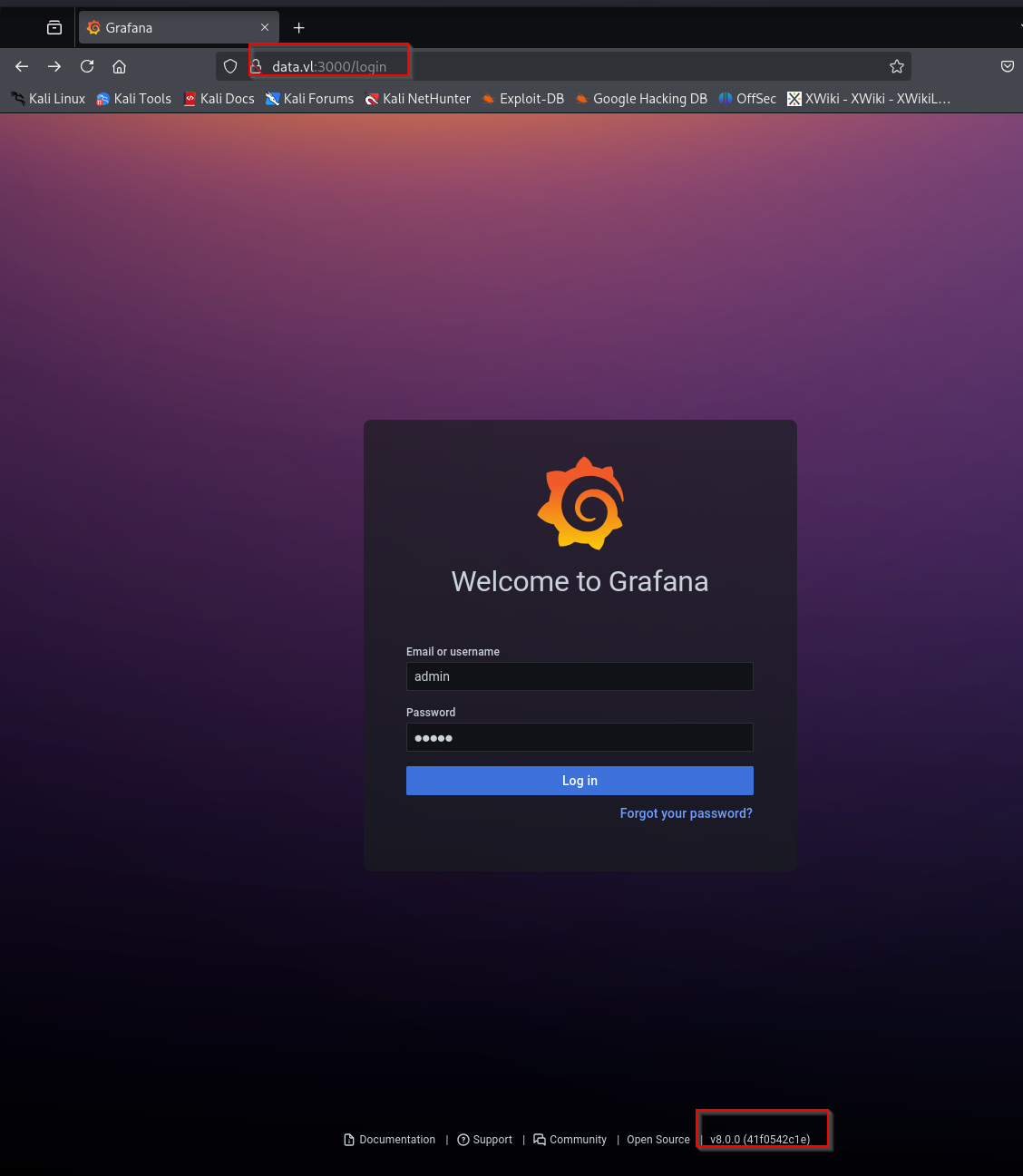Reload the Grafana login page

[x=87, y=66]
